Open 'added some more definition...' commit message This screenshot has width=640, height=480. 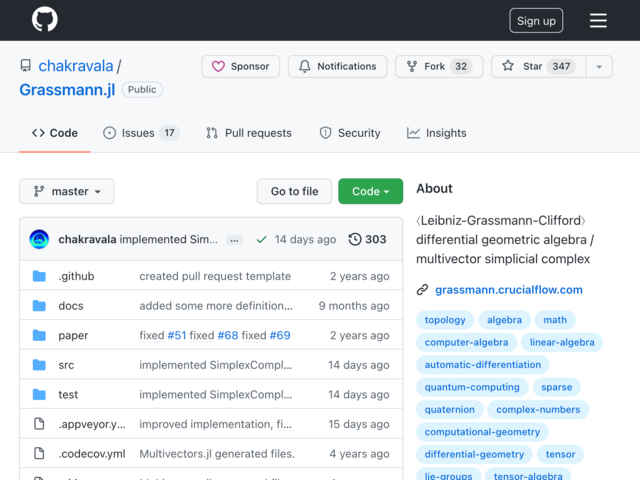click(216, 306)
